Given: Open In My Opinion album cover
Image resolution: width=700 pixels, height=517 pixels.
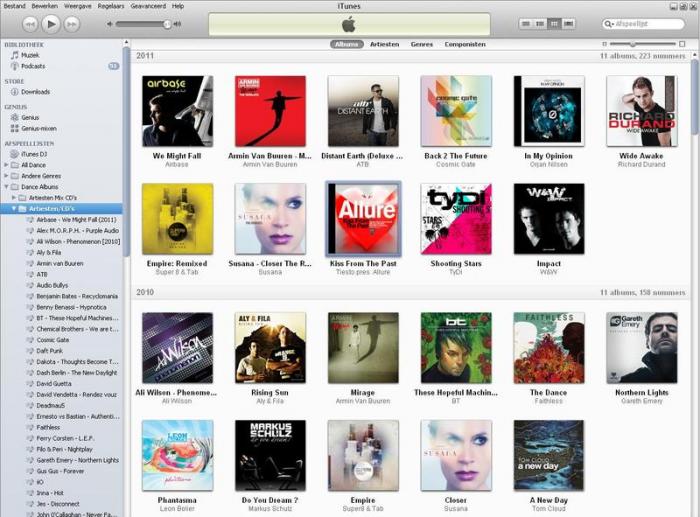Looking at the screenshot, I should click(549, 111).
